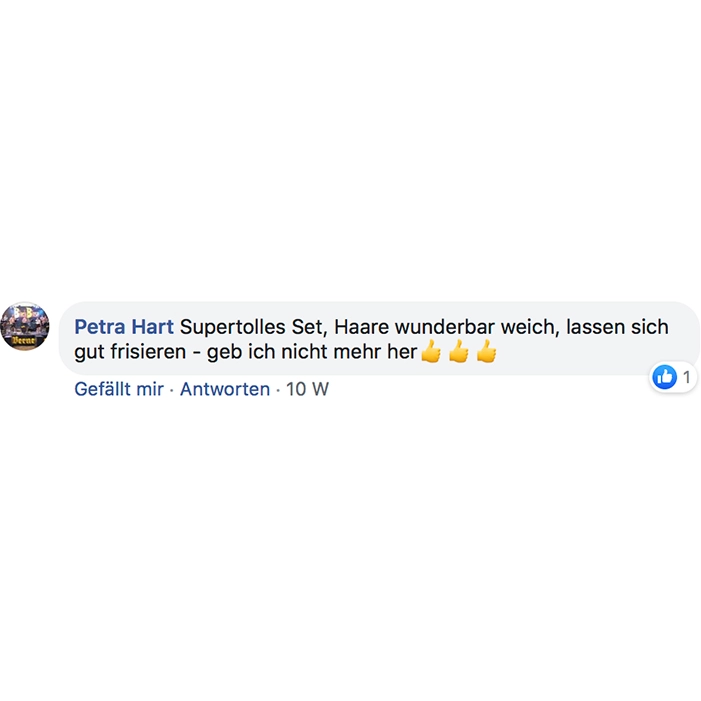Click the yellow Beene label in avatar
The height and width of the screenshot is (701, 701).
(25, 340)
